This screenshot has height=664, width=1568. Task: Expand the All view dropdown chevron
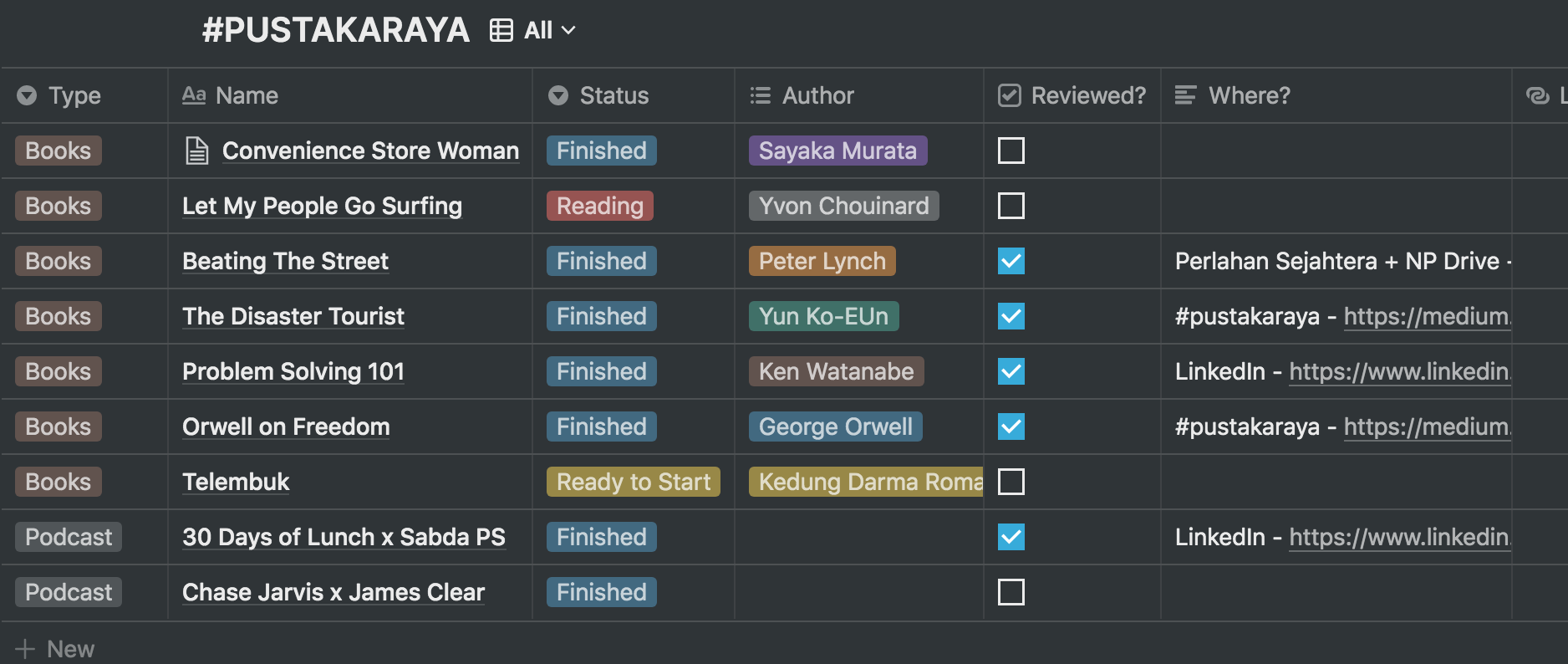tap(568, 31)
